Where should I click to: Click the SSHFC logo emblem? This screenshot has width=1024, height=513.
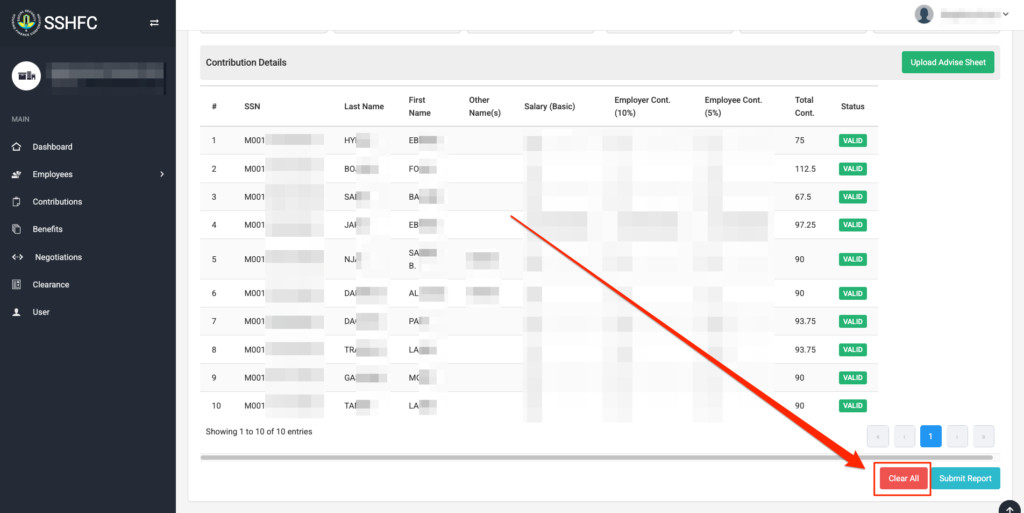[x=25, y=22]
